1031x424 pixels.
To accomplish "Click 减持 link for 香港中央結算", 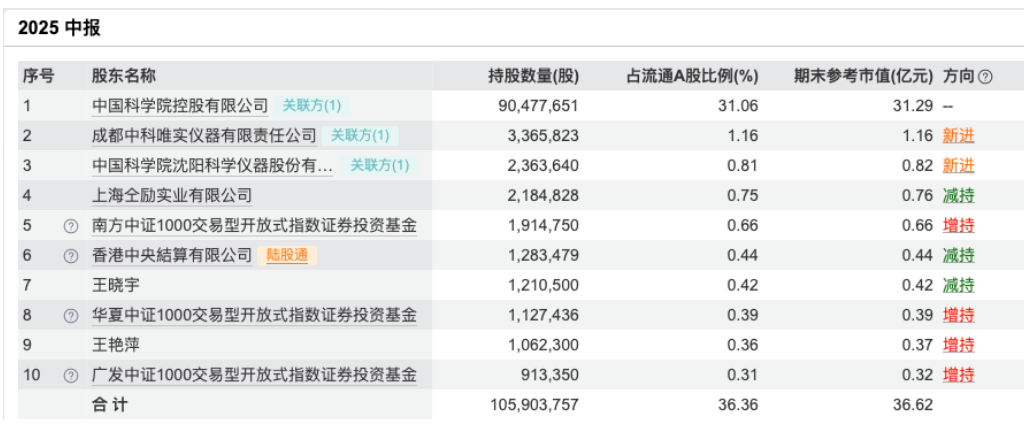I will [959, 256].
